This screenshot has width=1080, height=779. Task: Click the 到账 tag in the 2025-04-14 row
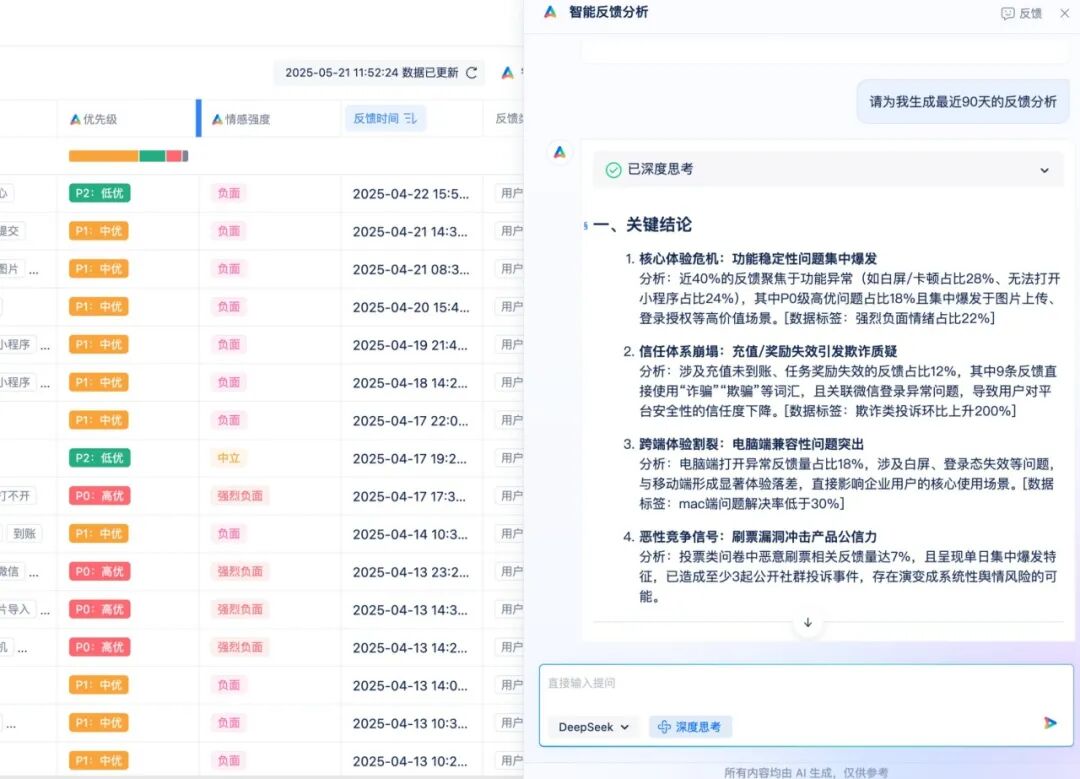pyautogui.click(x=24, y=534)
